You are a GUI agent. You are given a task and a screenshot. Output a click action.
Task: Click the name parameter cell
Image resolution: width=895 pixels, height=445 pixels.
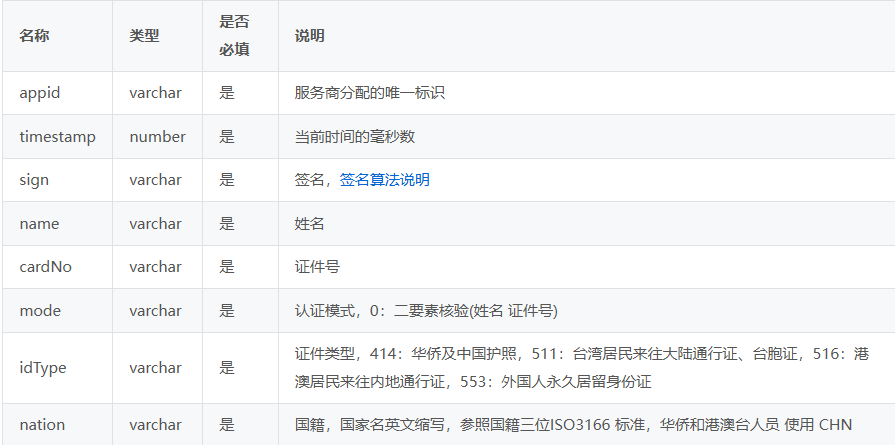[x=38, y=224]
